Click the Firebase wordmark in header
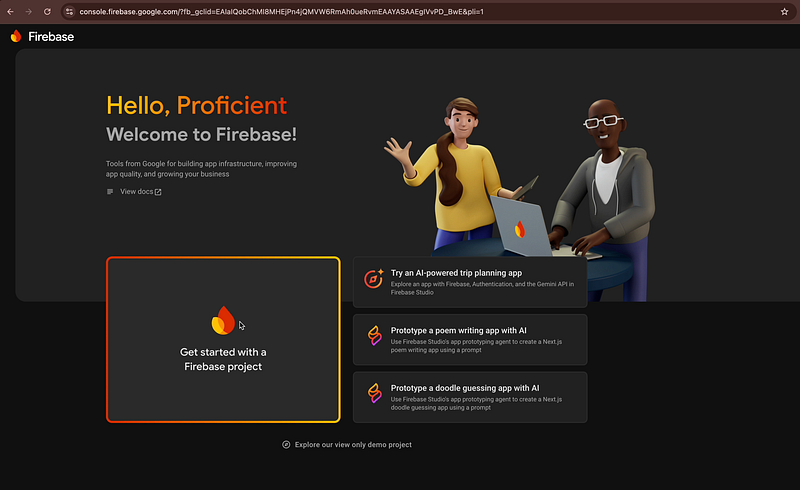 point(51,37)
